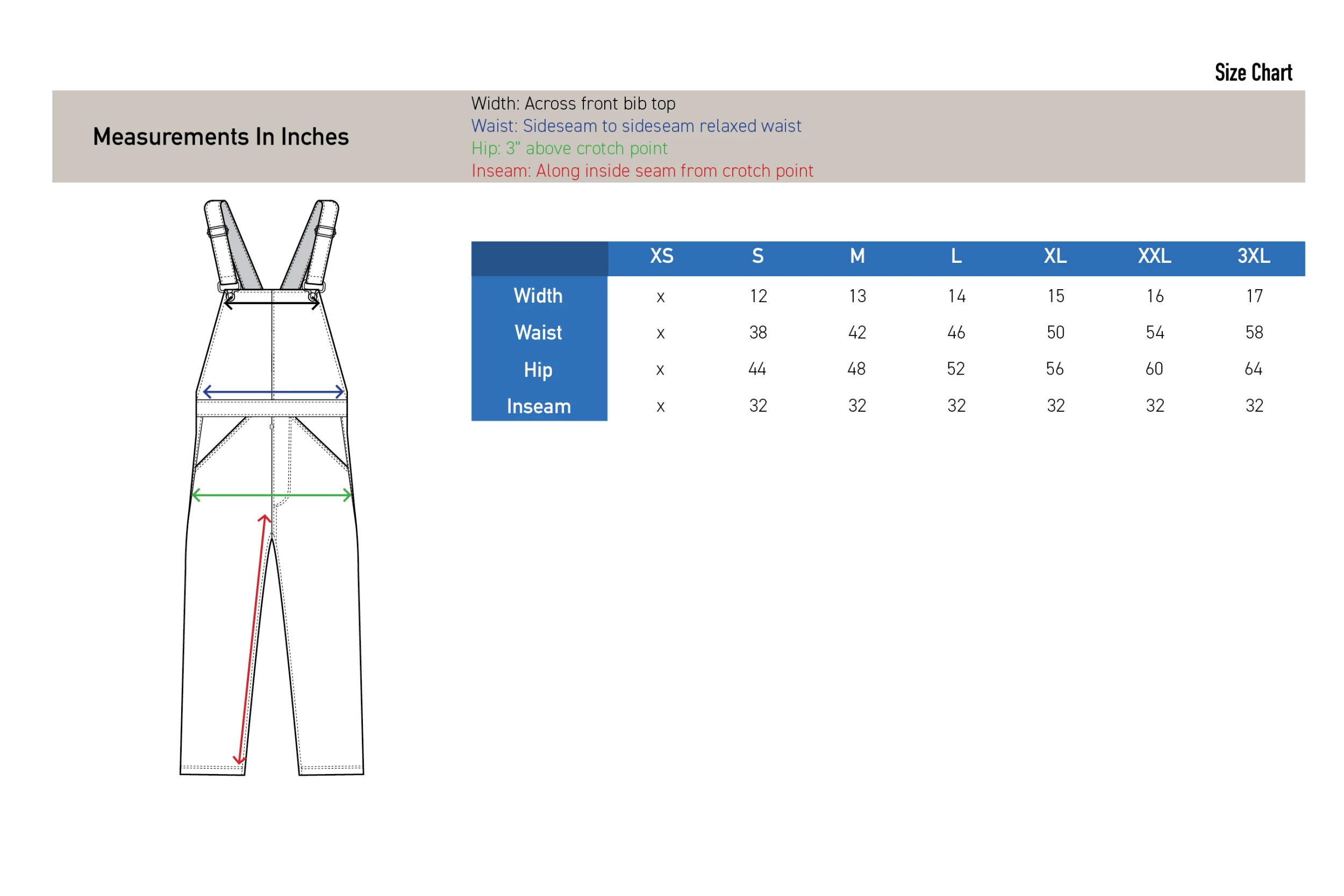
Task: Select the 3XL column header
Action: [x=1254, y=256]
